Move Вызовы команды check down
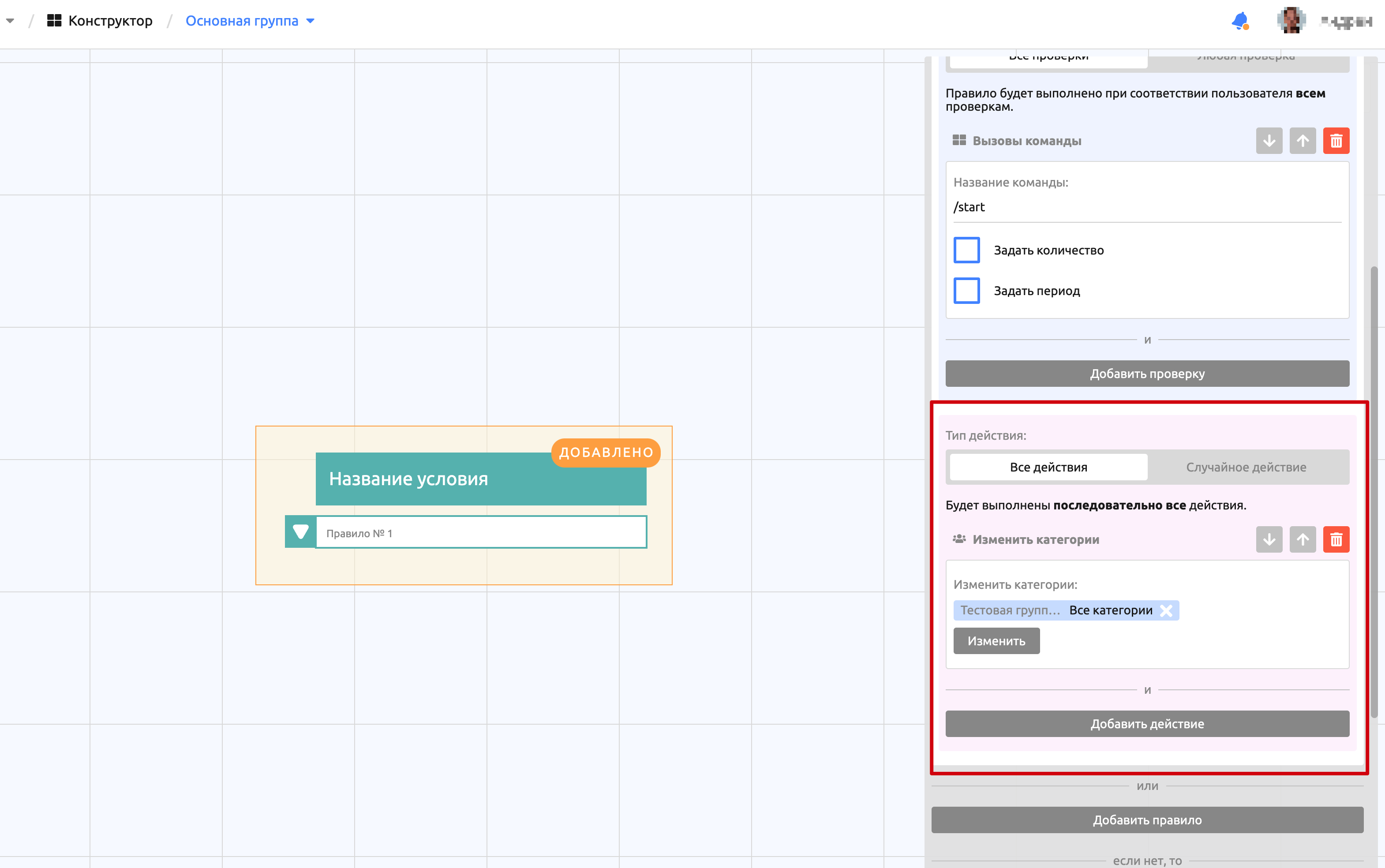Viewport: 1385px width, 868px height. (1269, 141)
